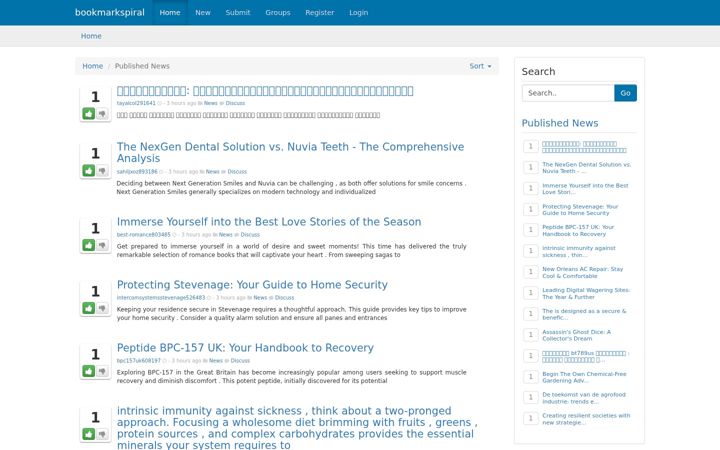Downvote the first post by tayalcol291641
The image size is (720, 450).
click(x=102, y=113)
